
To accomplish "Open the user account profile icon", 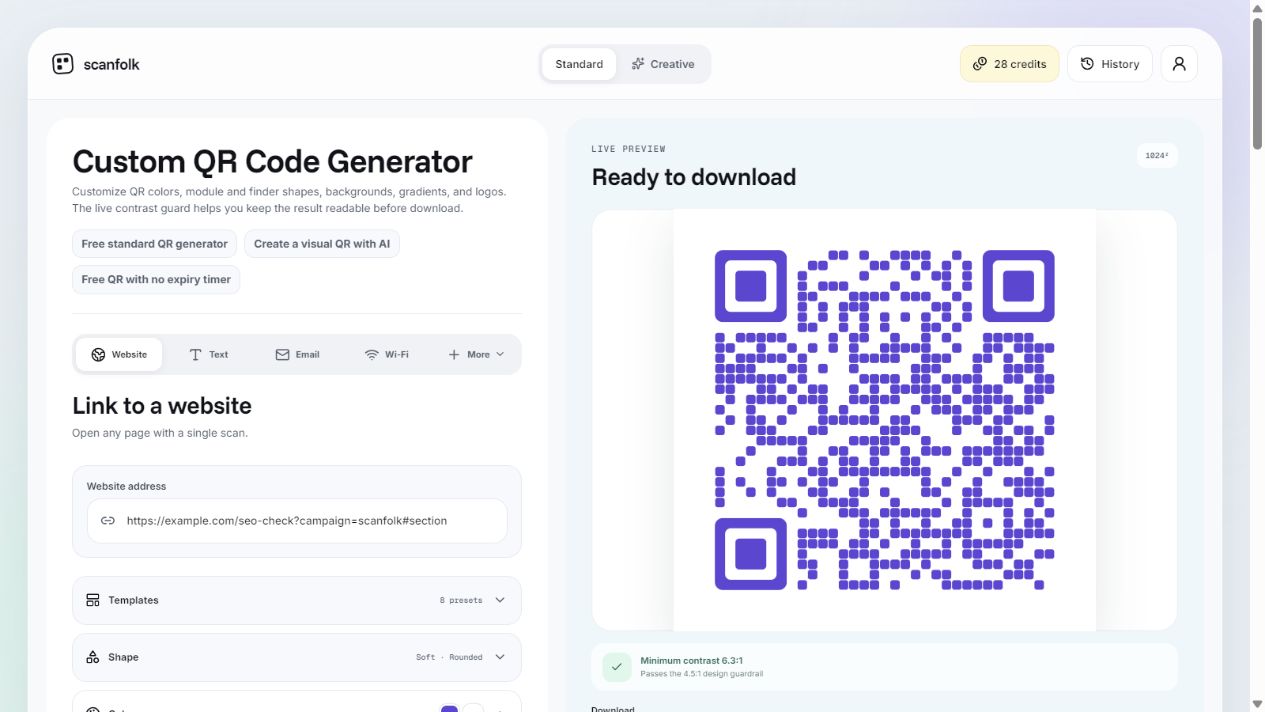I will [1179, 64].
